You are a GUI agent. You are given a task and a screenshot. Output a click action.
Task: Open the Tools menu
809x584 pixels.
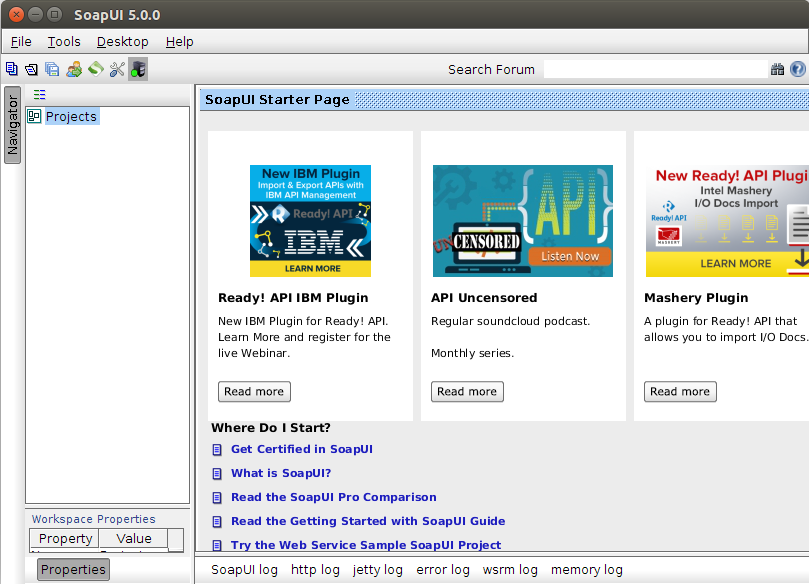[64, 42]
